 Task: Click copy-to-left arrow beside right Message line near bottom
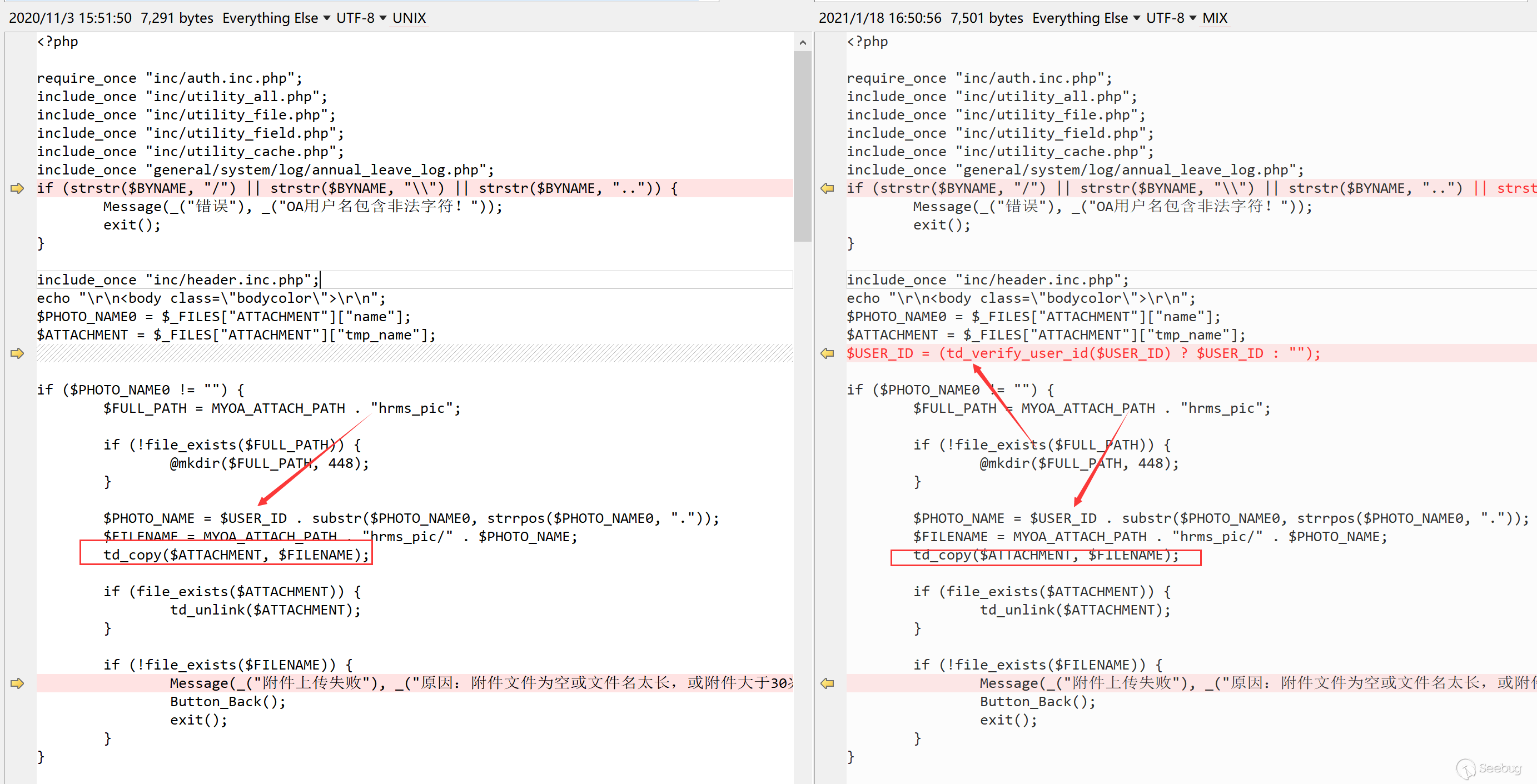tap(827, 683)
